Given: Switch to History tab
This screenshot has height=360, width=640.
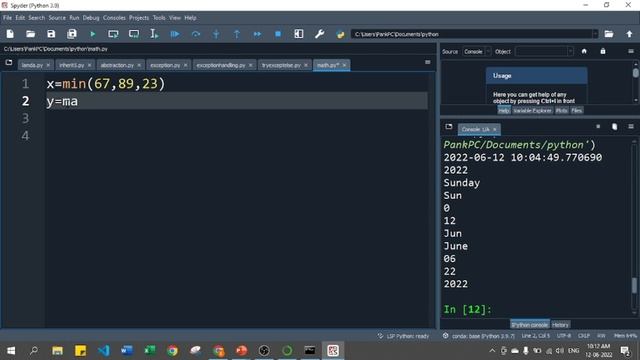Looking at the screenshot, I should [x=560, y=324].
